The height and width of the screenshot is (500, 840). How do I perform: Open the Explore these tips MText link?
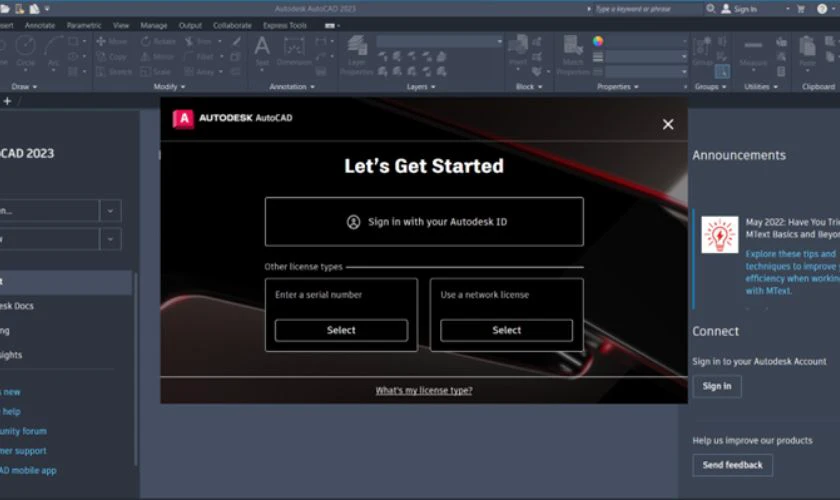coord(792,272)
